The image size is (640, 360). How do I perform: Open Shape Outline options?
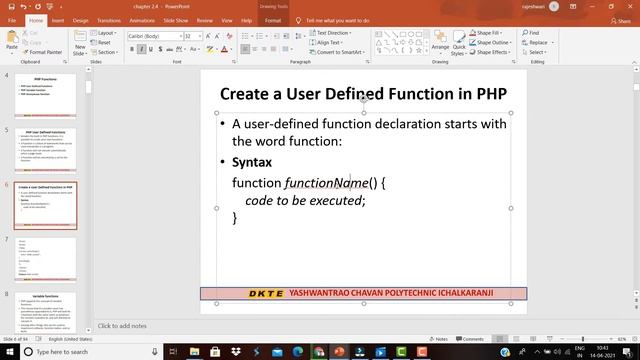490,42
